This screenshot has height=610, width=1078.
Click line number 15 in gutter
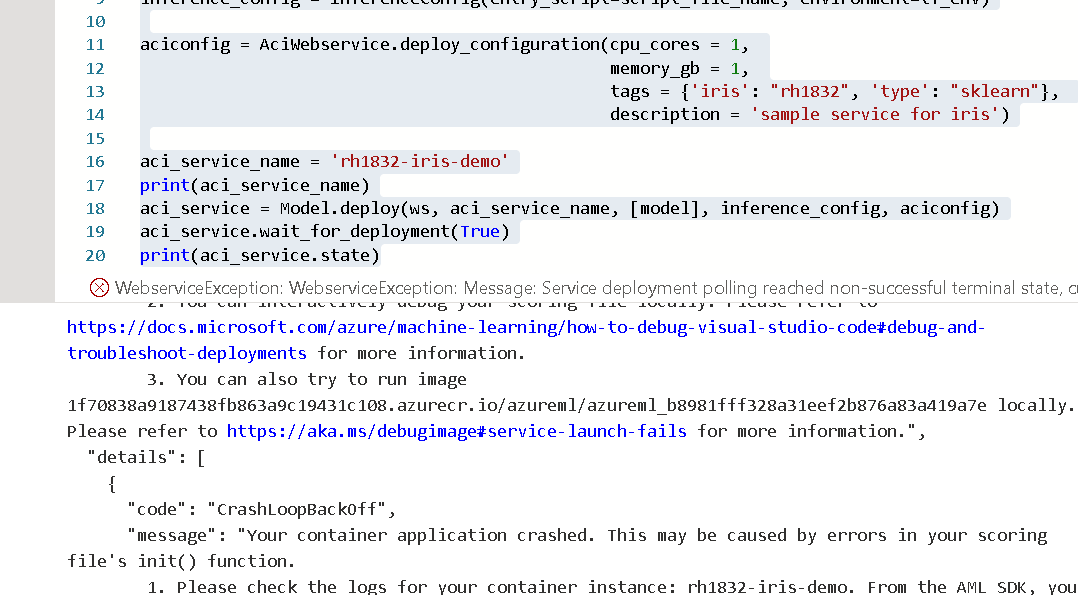(x=95, y=138)
